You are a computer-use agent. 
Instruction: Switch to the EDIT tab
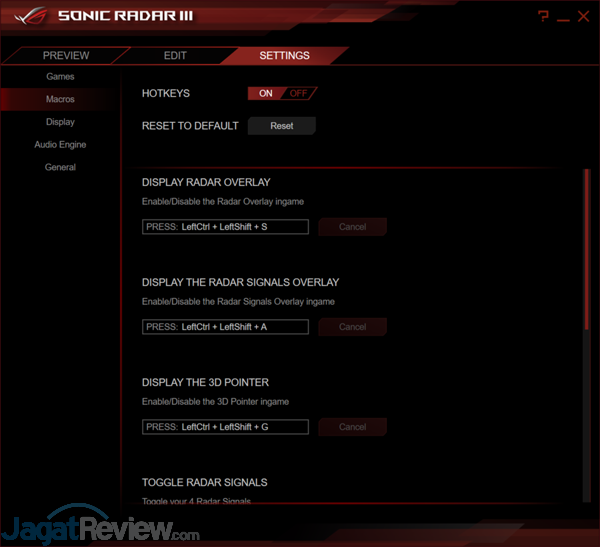tap(175, 56)
